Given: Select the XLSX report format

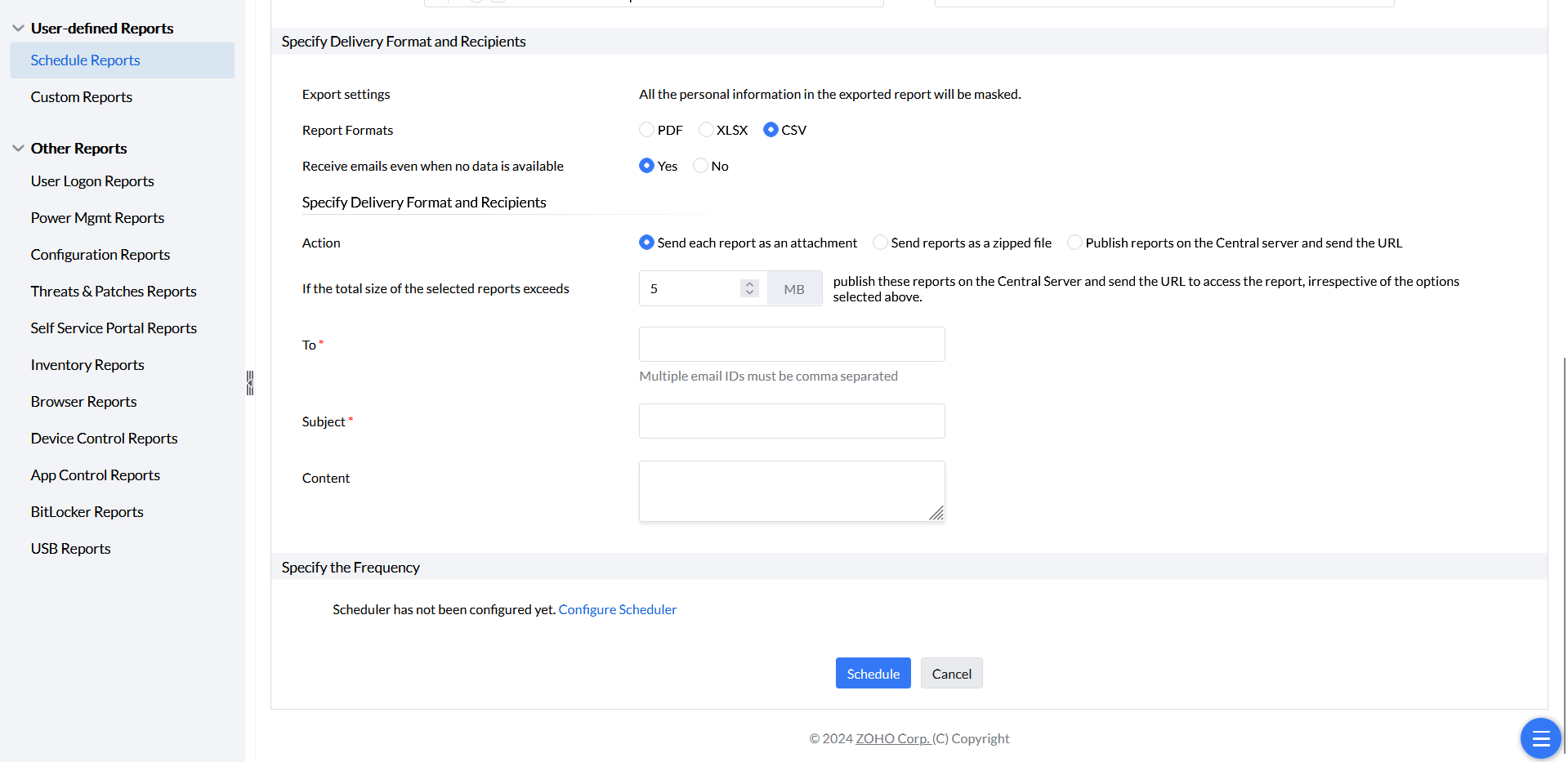Looking at the screenshot, I should (706, 130).
